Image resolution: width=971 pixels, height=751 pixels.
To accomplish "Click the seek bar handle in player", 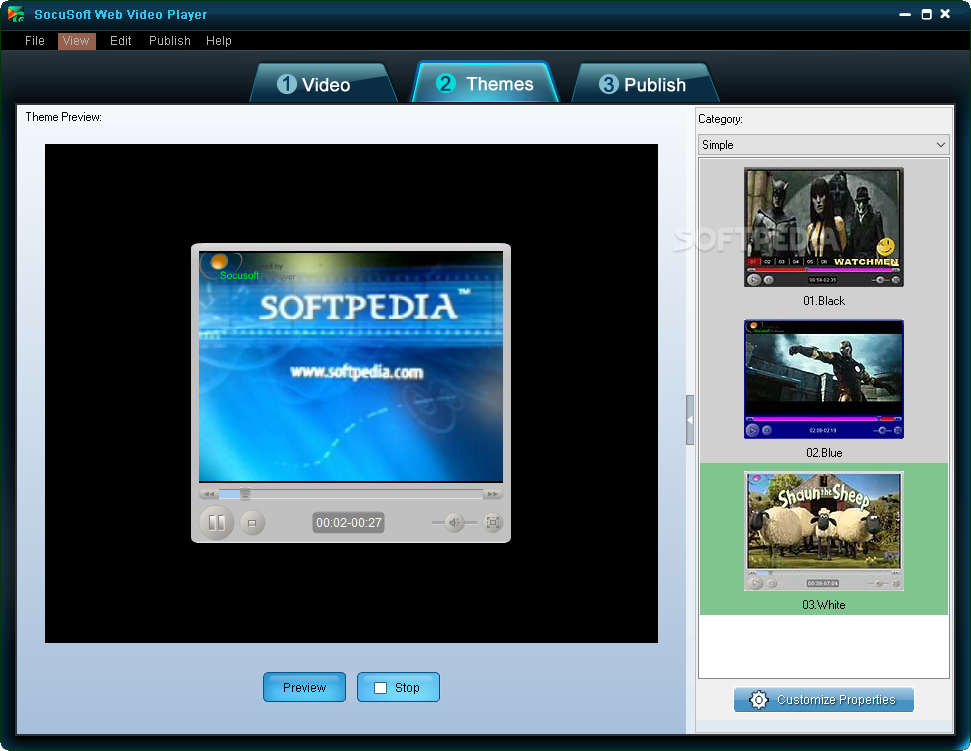I will 245,494.
